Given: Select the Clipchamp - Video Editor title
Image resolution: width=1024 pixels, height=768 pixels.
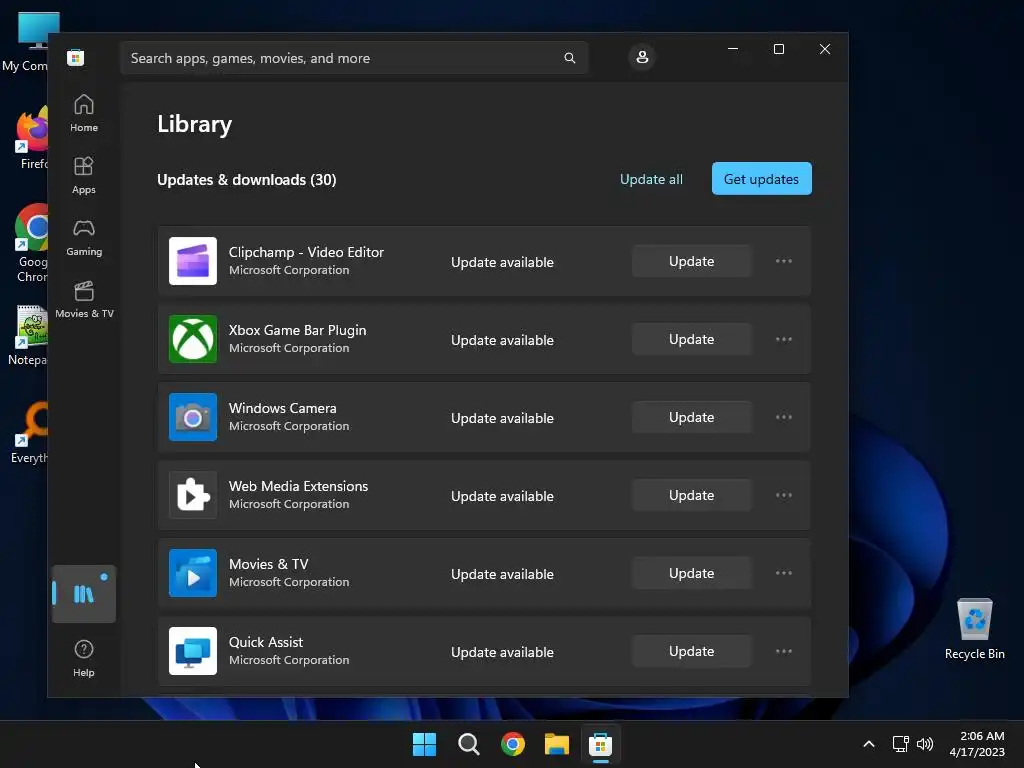Looking at the screenshot, I should point(306,252).
